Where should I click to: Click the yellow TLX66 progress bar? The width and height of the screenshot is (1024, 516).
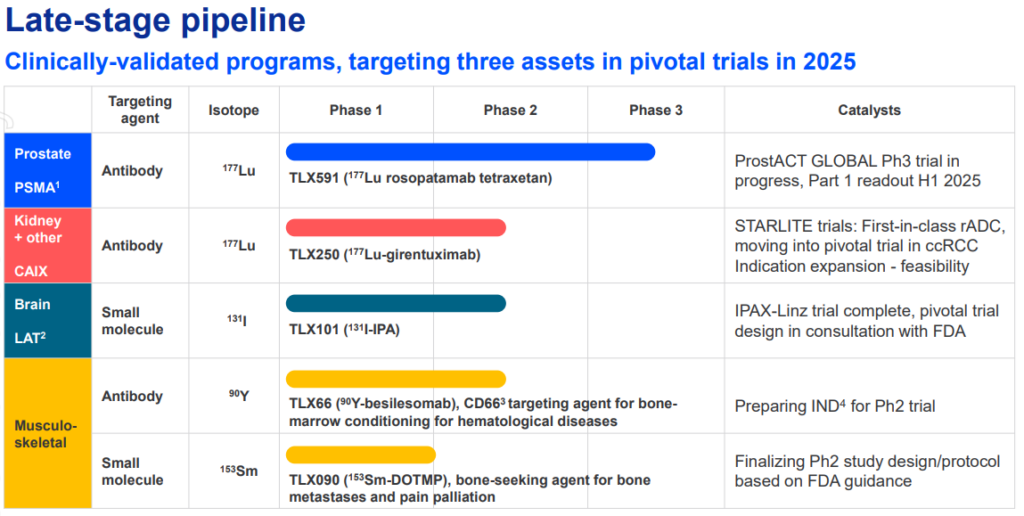coord(396,379)
